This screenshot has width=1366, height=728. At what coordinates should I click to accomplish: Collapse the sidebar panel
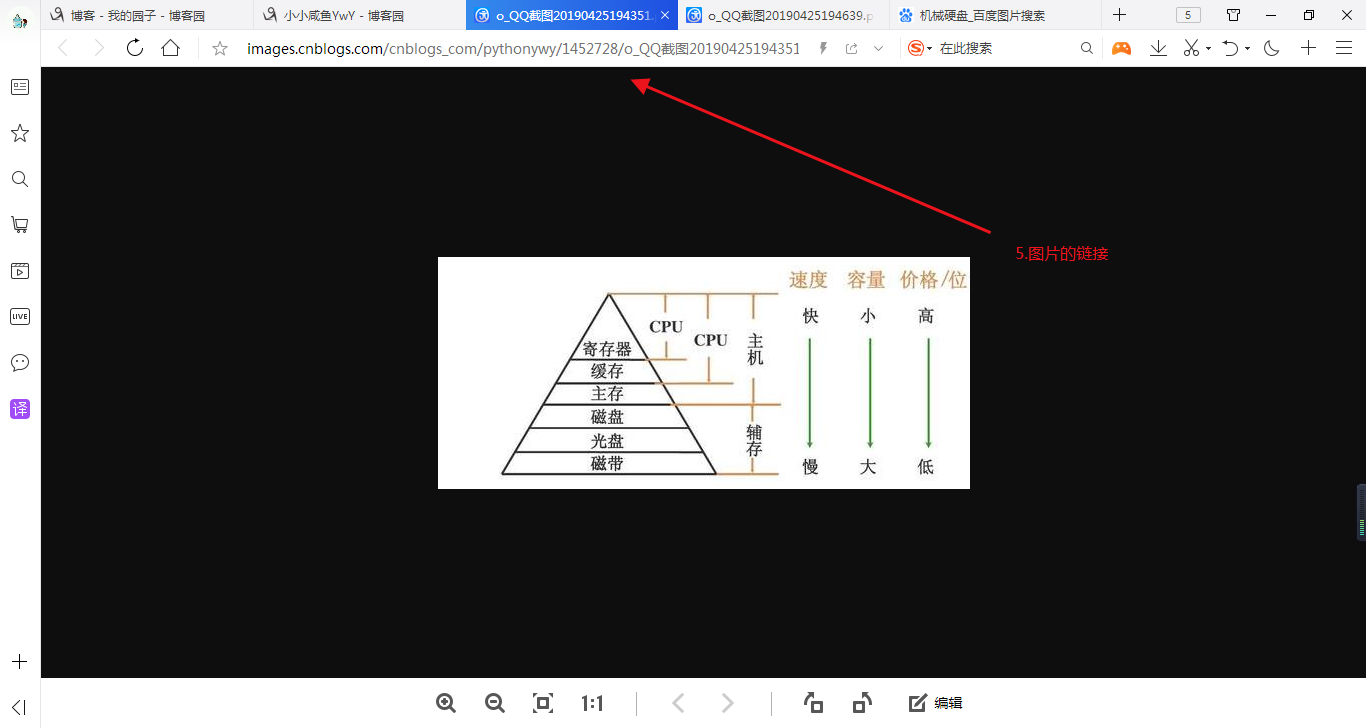[x=19, y=707]
